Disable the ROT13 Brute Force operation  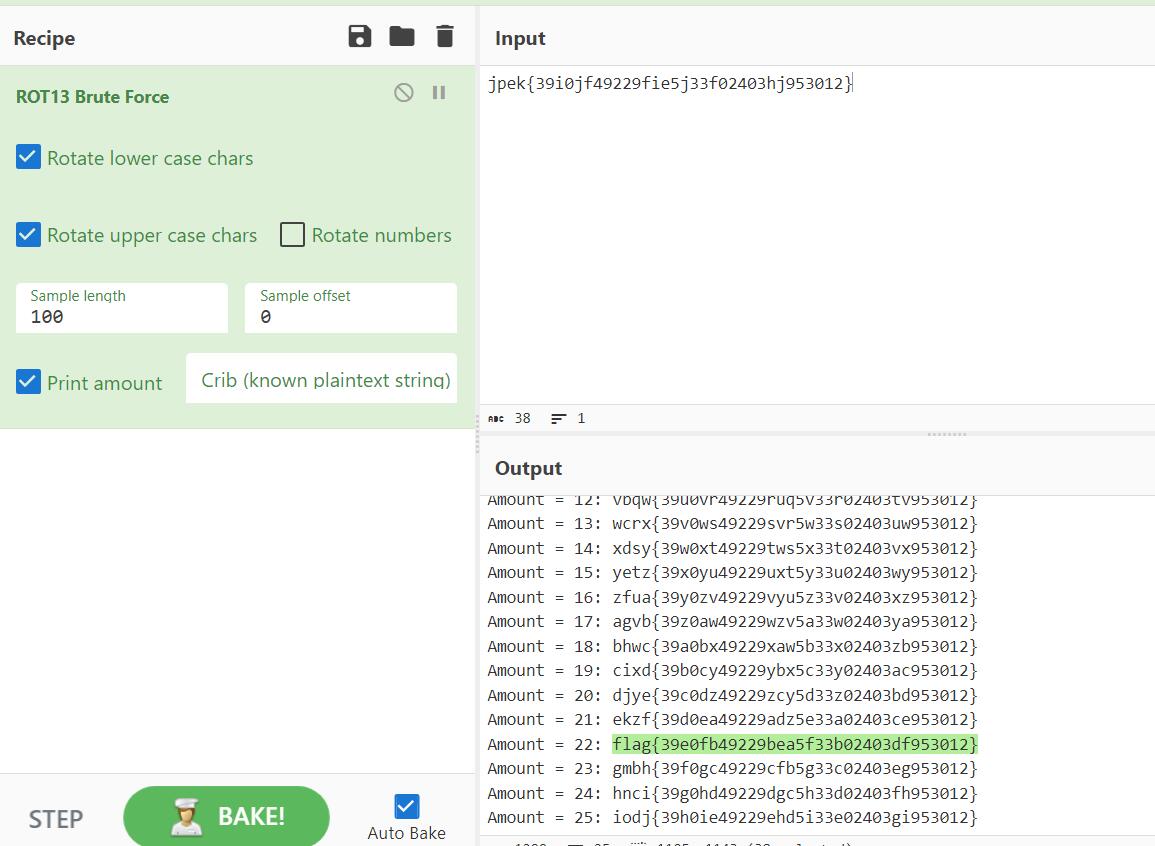click(x=404, y=93)
